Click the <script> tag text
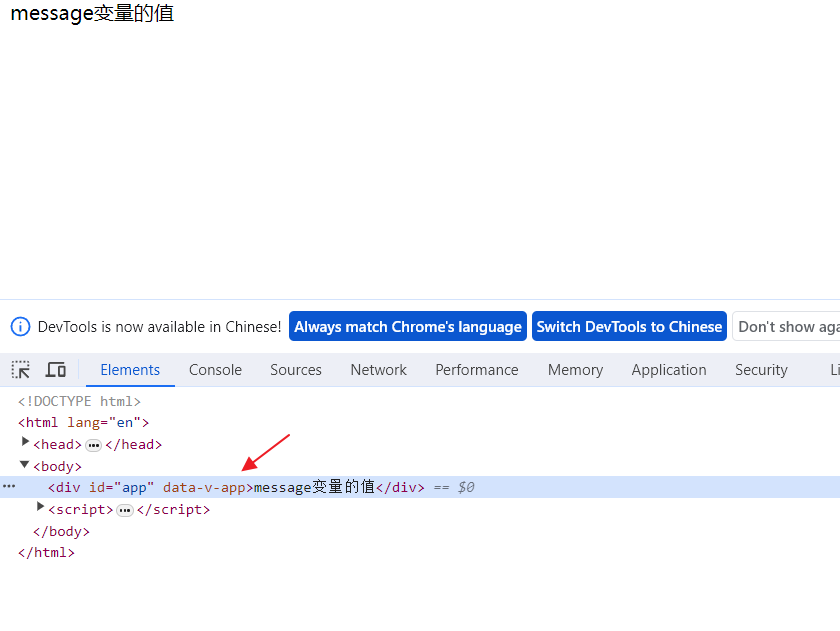 coord(81,509)
